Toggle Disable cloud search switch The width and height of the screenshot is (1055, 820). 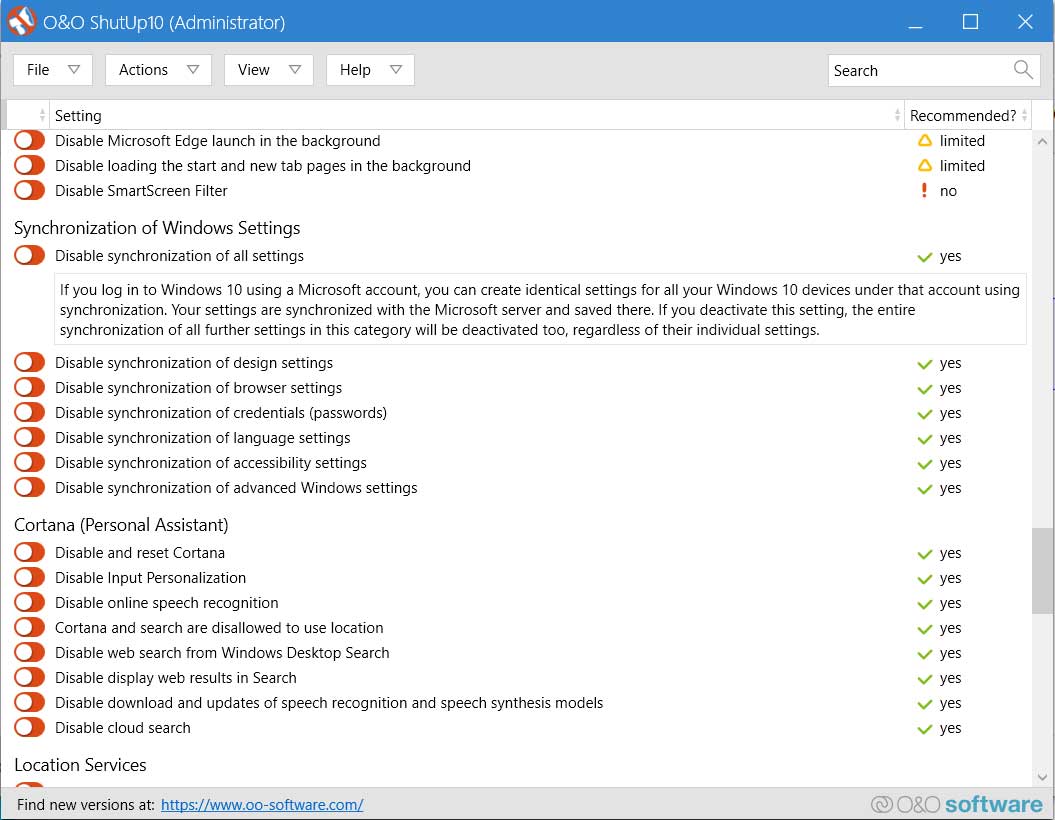pos(30,727)
